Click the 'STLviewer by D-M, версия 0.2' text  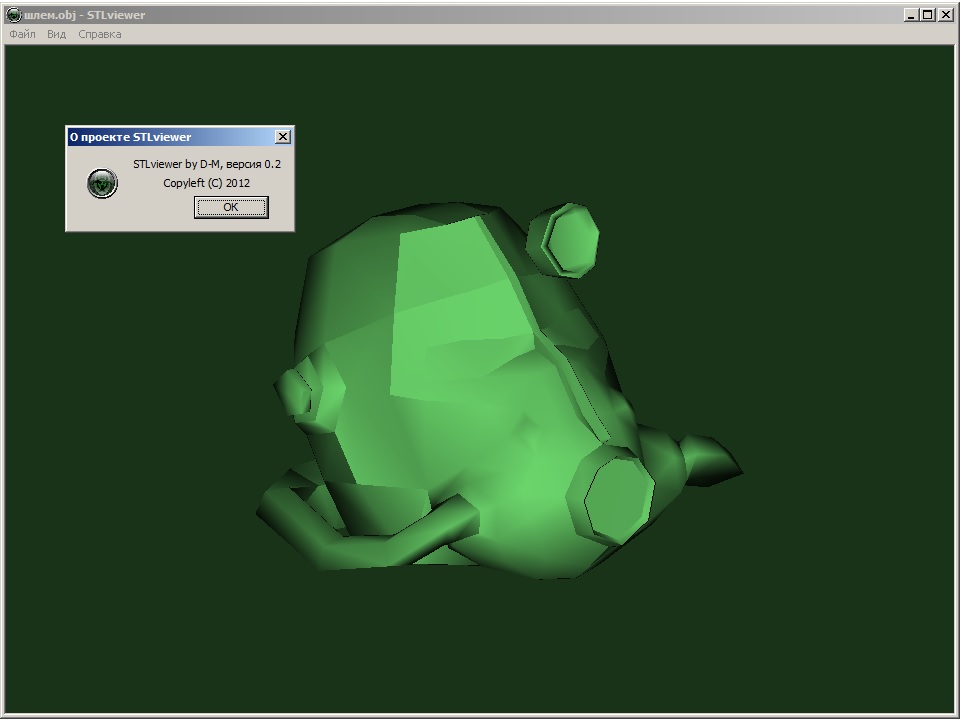click(207, 164)
